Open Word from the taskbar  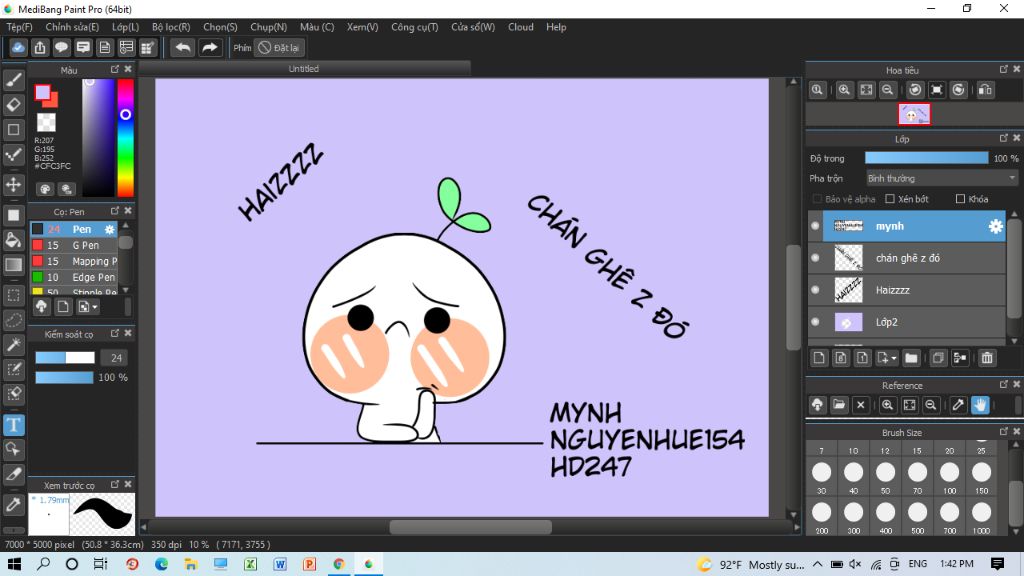pyautogui.click(x=280, y=564)
